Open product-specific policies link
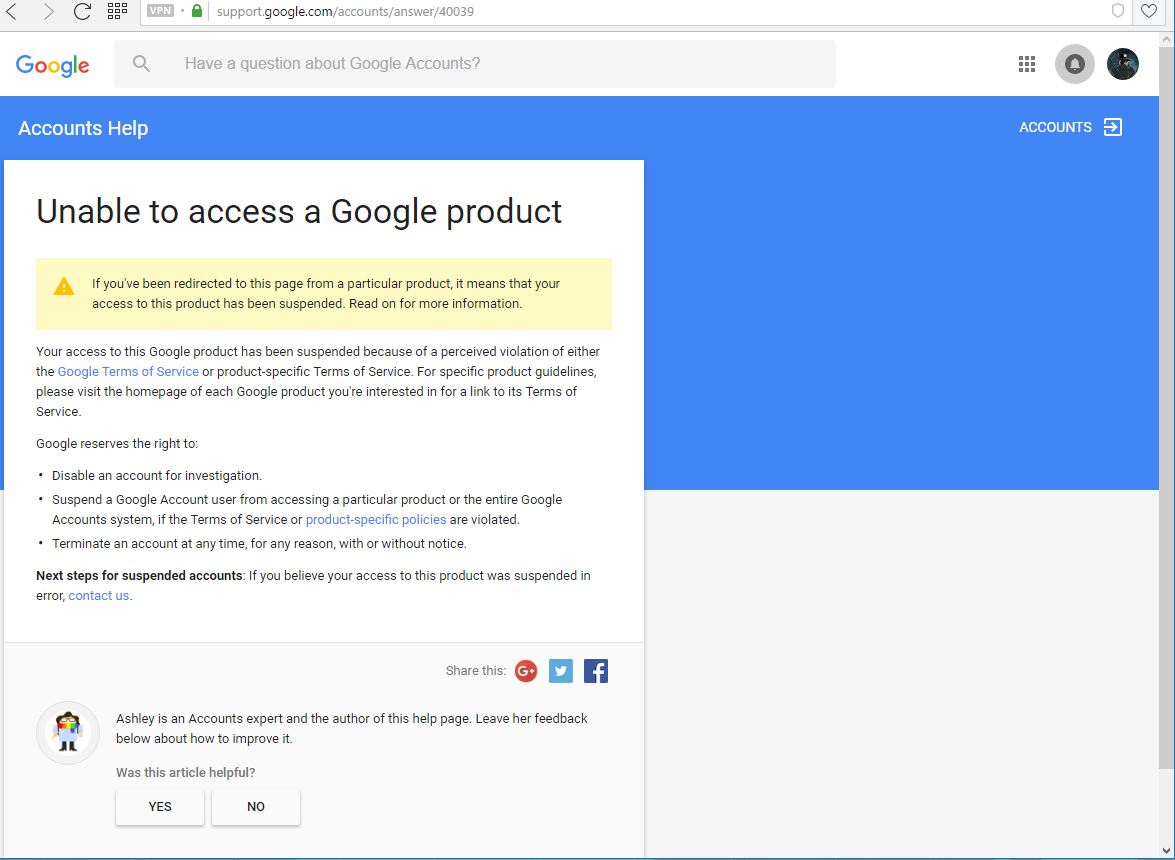1175x860 pixels. [x=375, y=519]
